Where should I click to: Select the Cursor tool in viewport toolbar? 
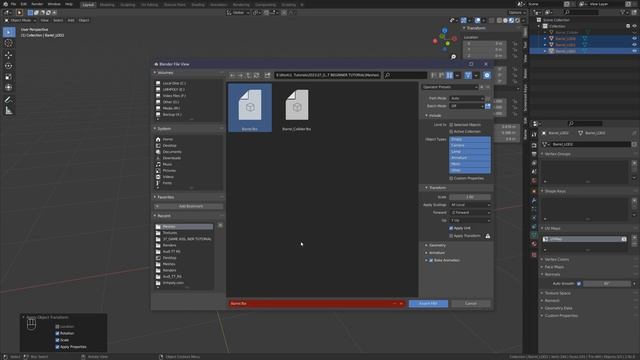(9, 43)
